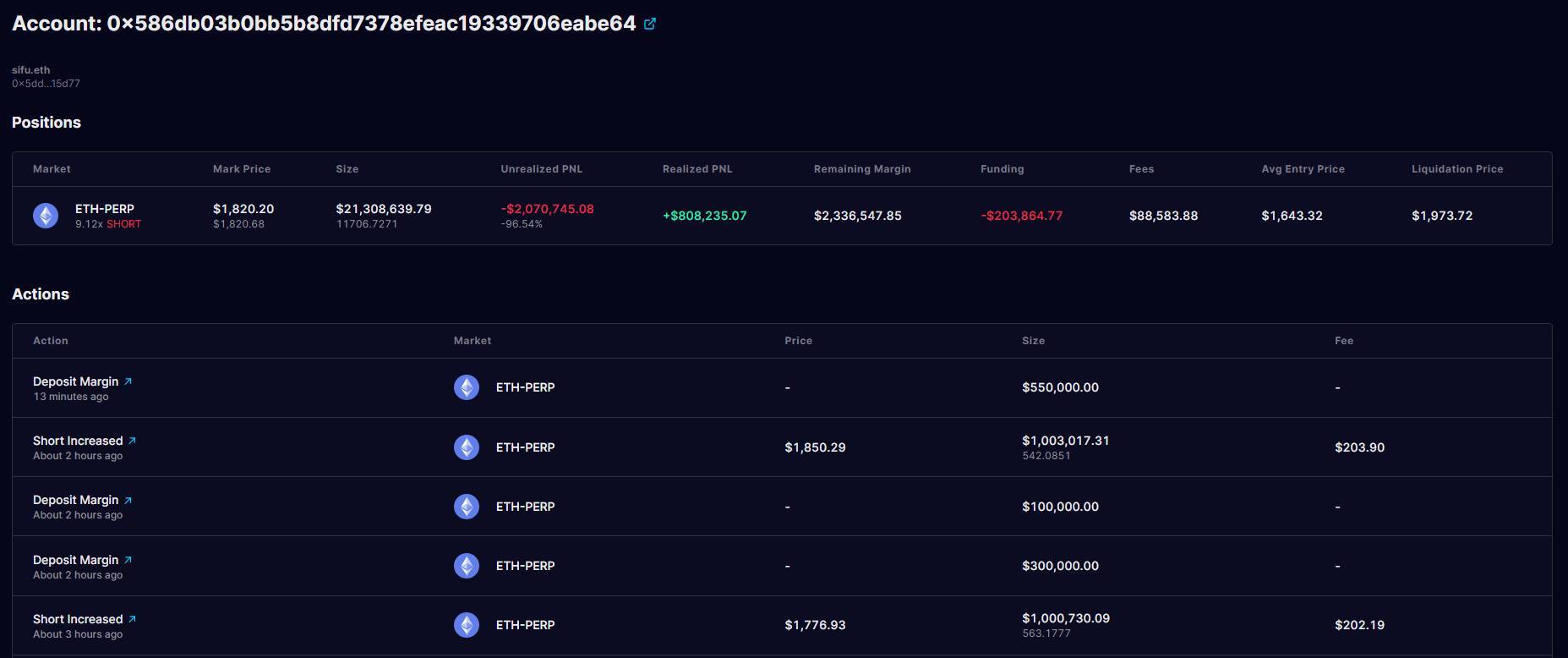Select the account address 0x586db03b... heading

click(324, 24)
